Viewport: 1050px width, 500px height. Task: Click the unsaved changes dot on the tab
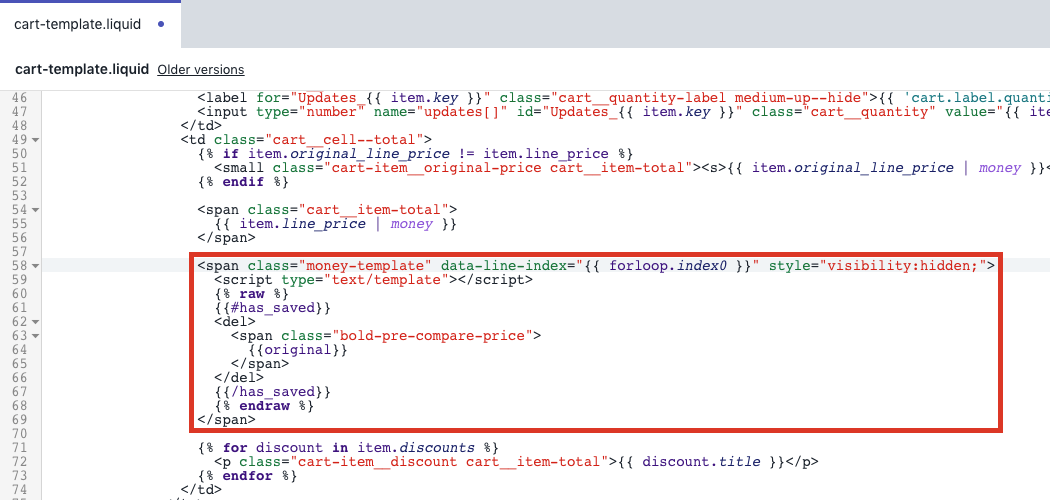(x=161, y=24)
